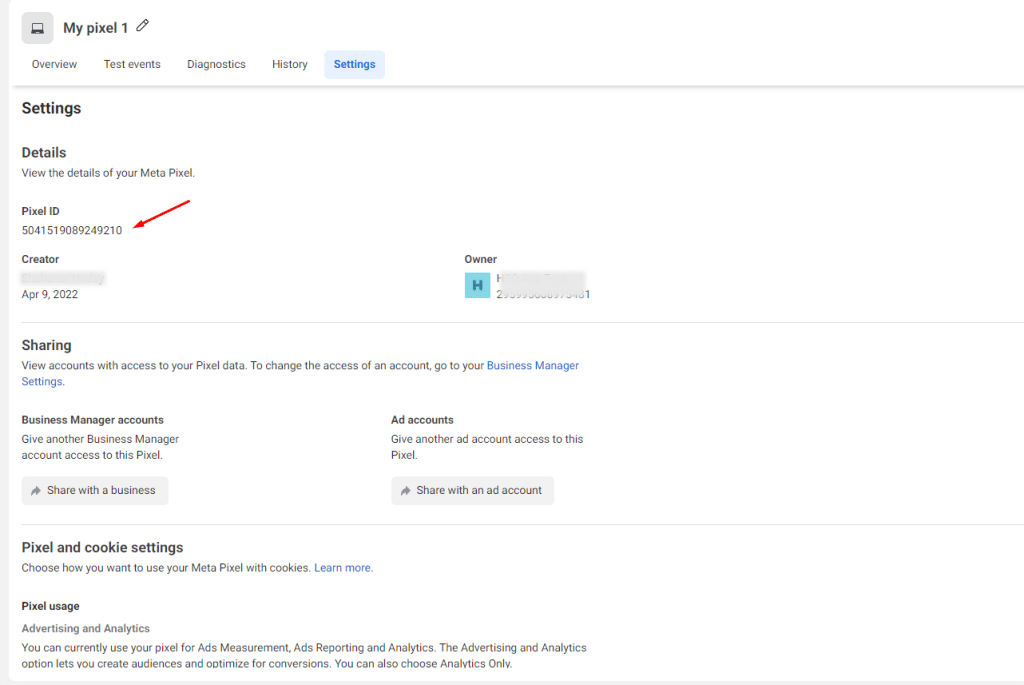Click the pencil icon to rename the pixel
The width and height of the screenshot is (1024, 685).
click(x=143, y=26)
